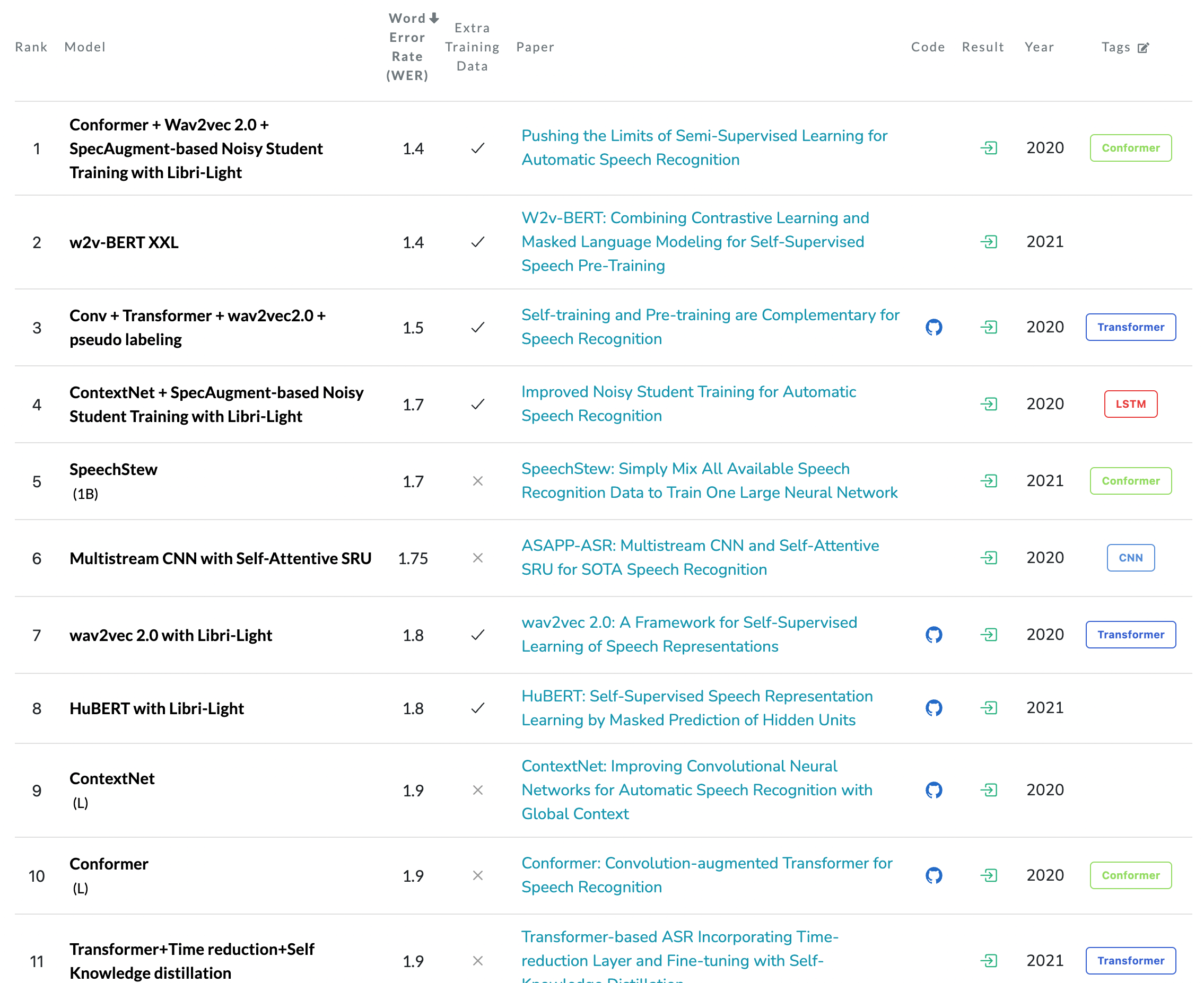Viewport: 1204px width, 983px height.
Task: Open GitHub code for Conformer (L) row
Action: [x=933, y=875]
